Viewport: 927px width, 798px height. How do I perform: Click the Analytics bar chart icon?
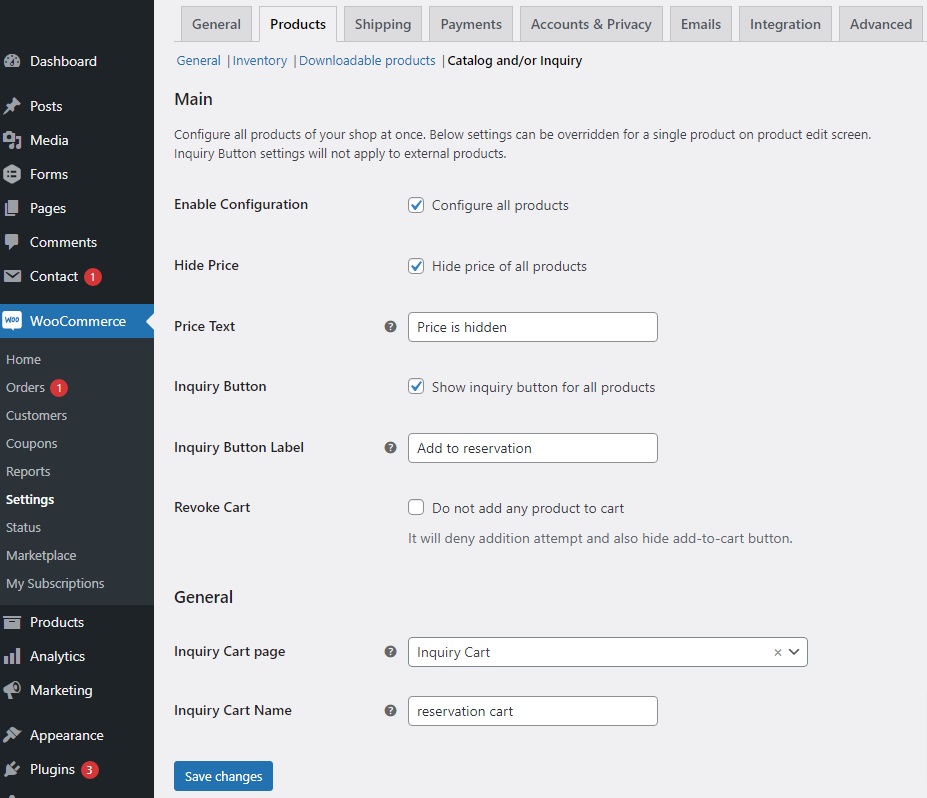point(12,656)
